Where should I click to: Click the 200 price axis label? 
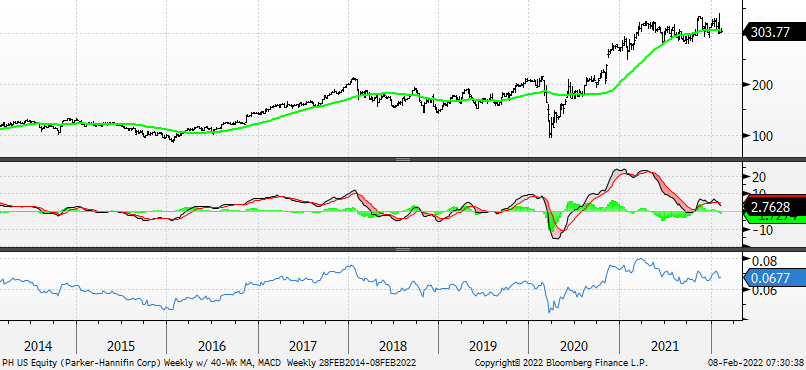762,85
